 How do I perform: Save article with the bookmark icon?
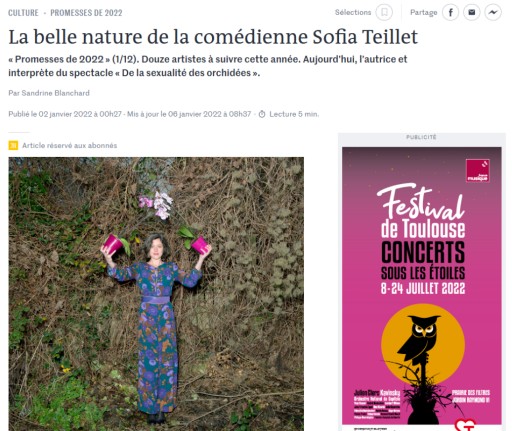[384, 13]
